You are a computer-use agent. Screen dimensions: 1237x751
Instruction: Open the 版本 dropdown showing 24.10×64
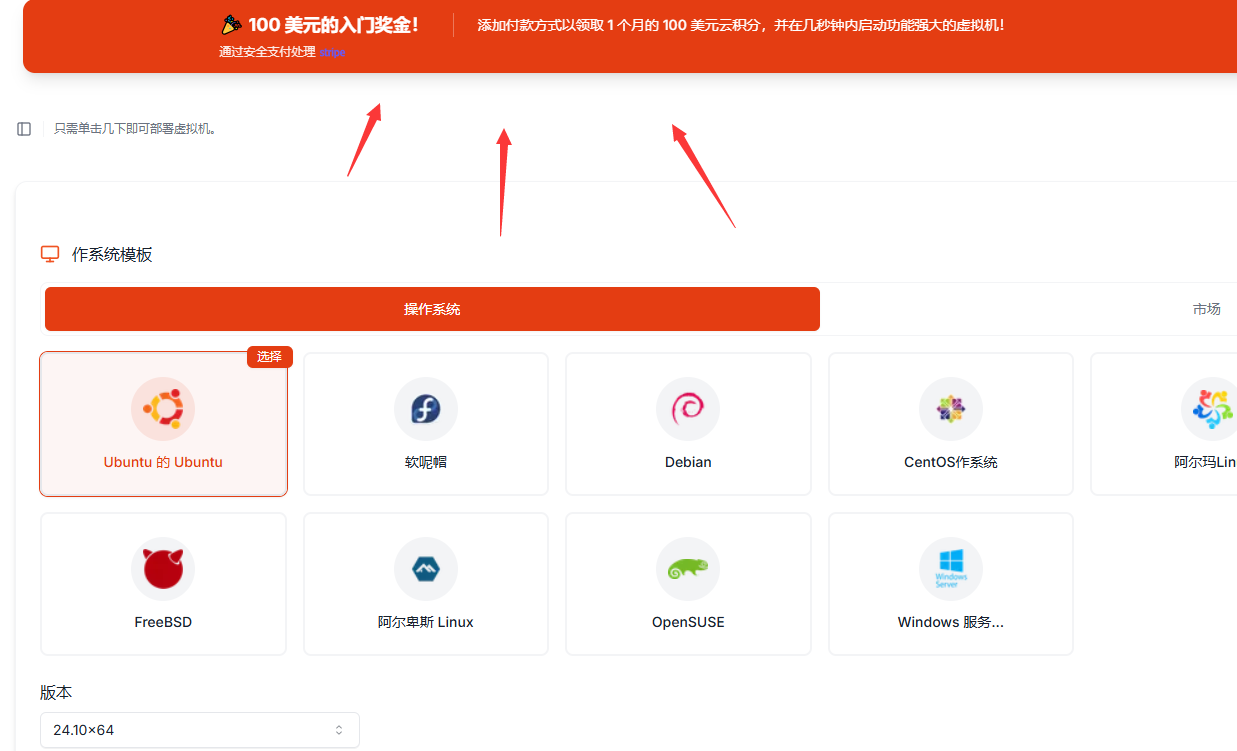[x=199, y=730]
